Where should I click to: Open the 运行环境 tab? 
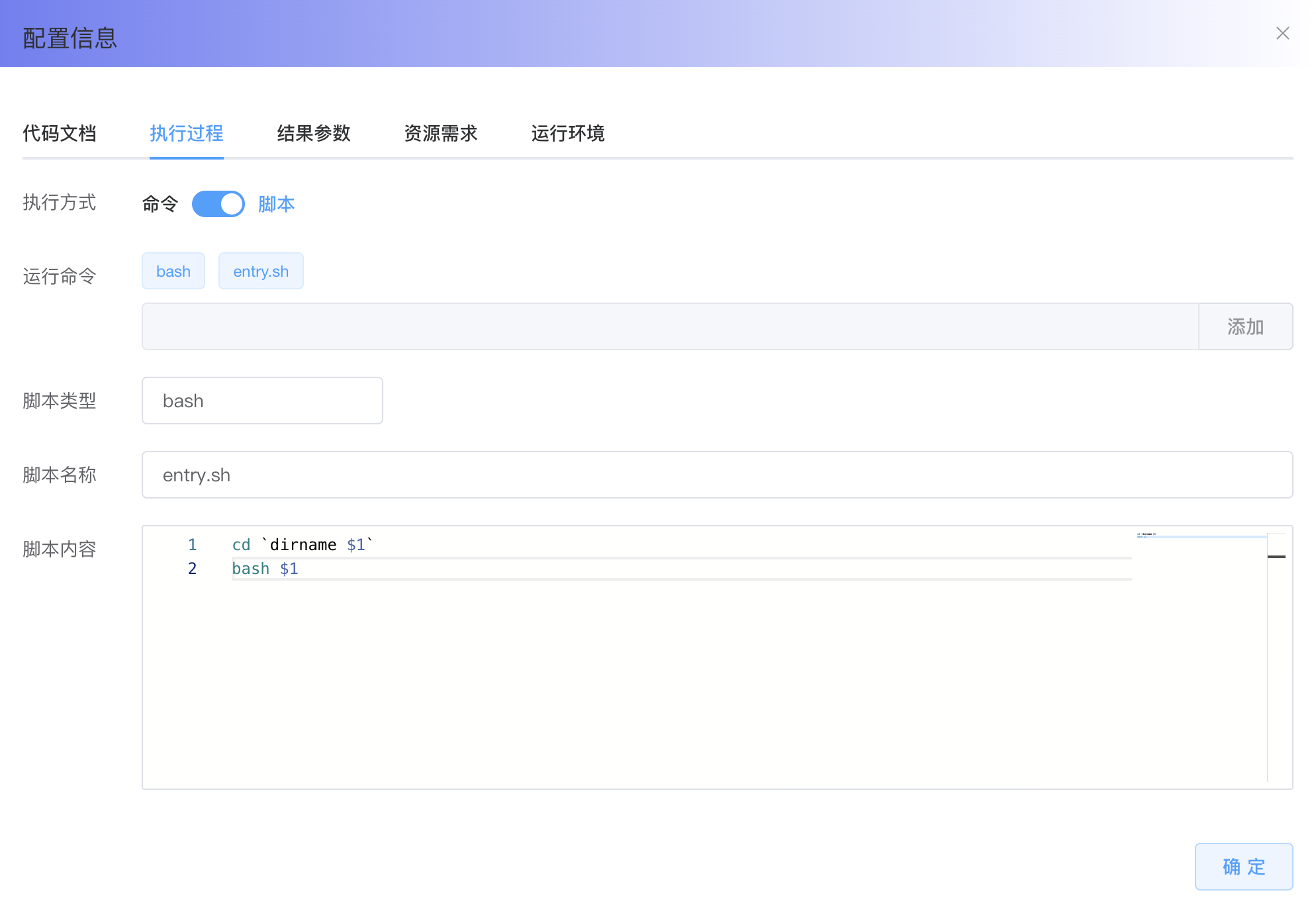[x=568, y=133]
